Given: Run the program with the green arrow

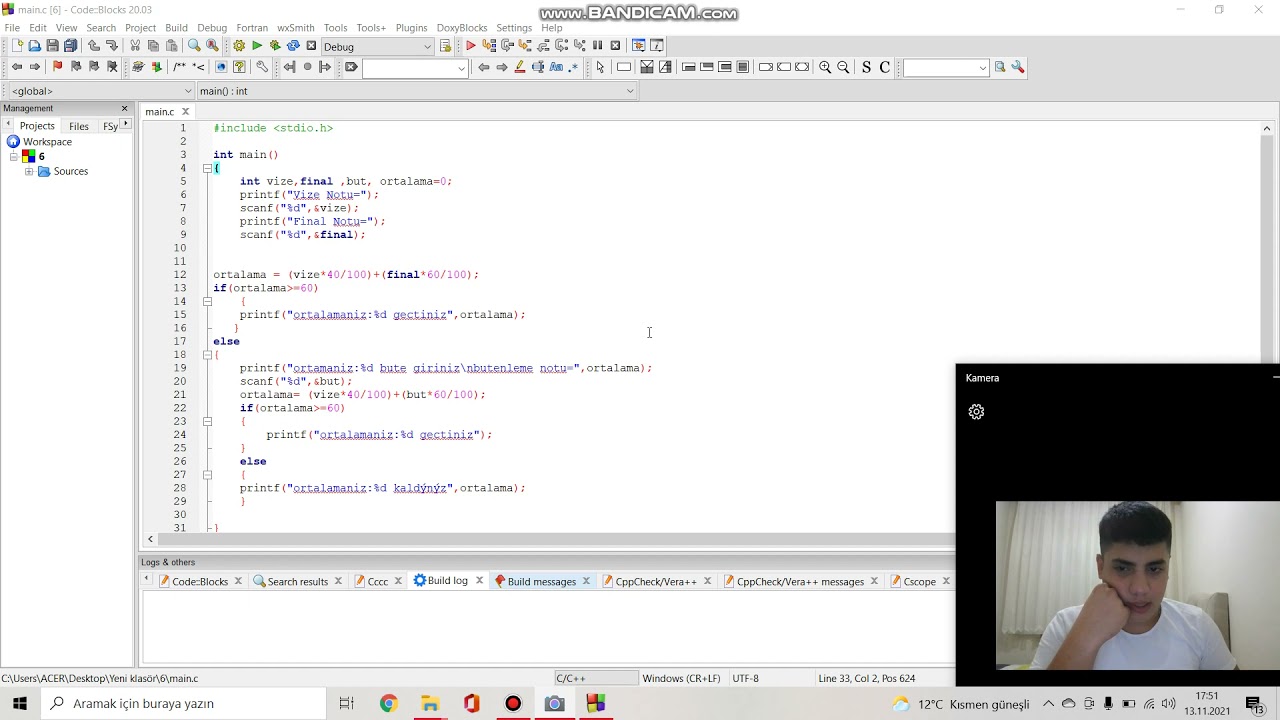Looking at the screenshot, I should (x=257, y=46).
